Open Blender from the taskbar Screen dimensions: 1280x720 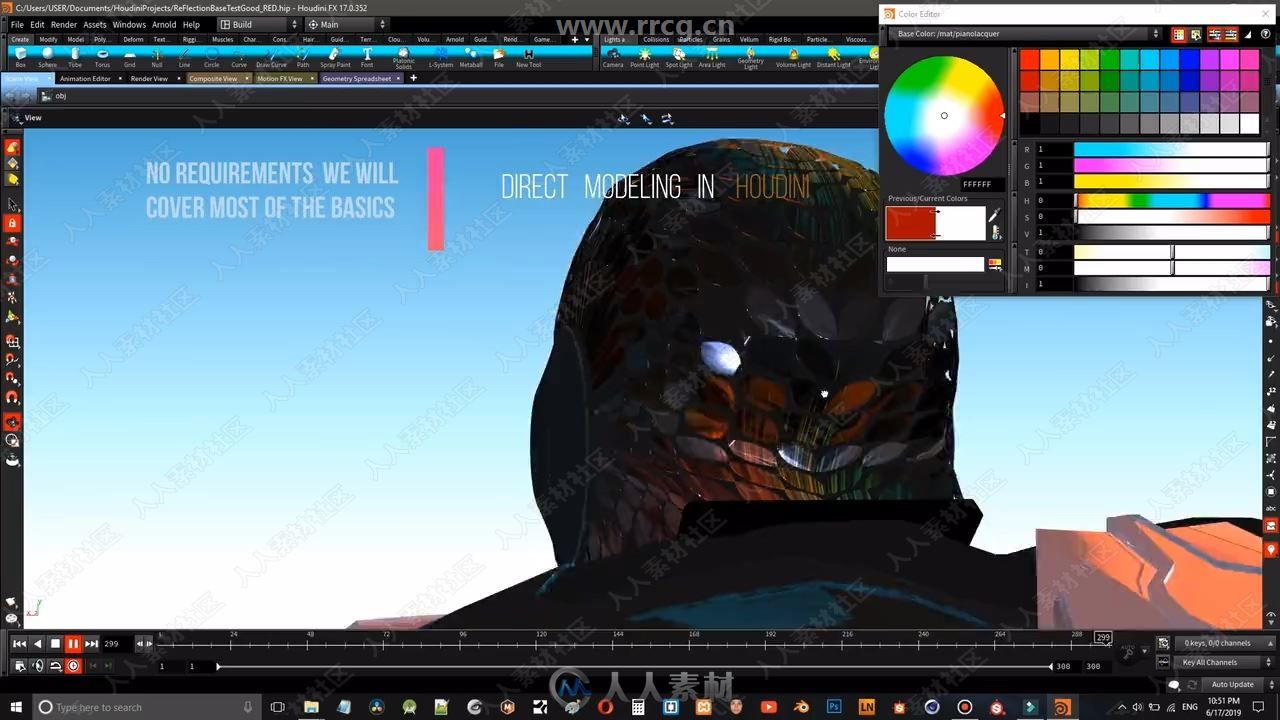click(801, 707)
